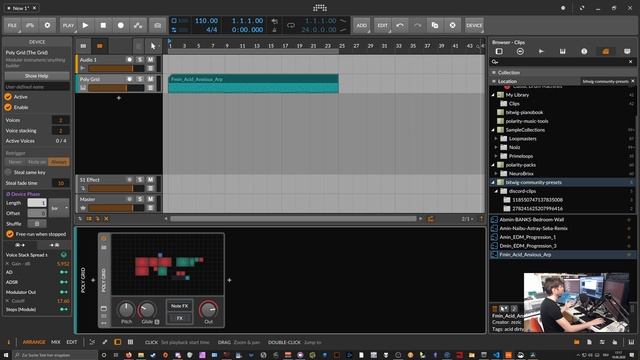Open the Poly Grid patch thumbnail
This screenshot has height=360, width=640.
(x=167, y=264)
